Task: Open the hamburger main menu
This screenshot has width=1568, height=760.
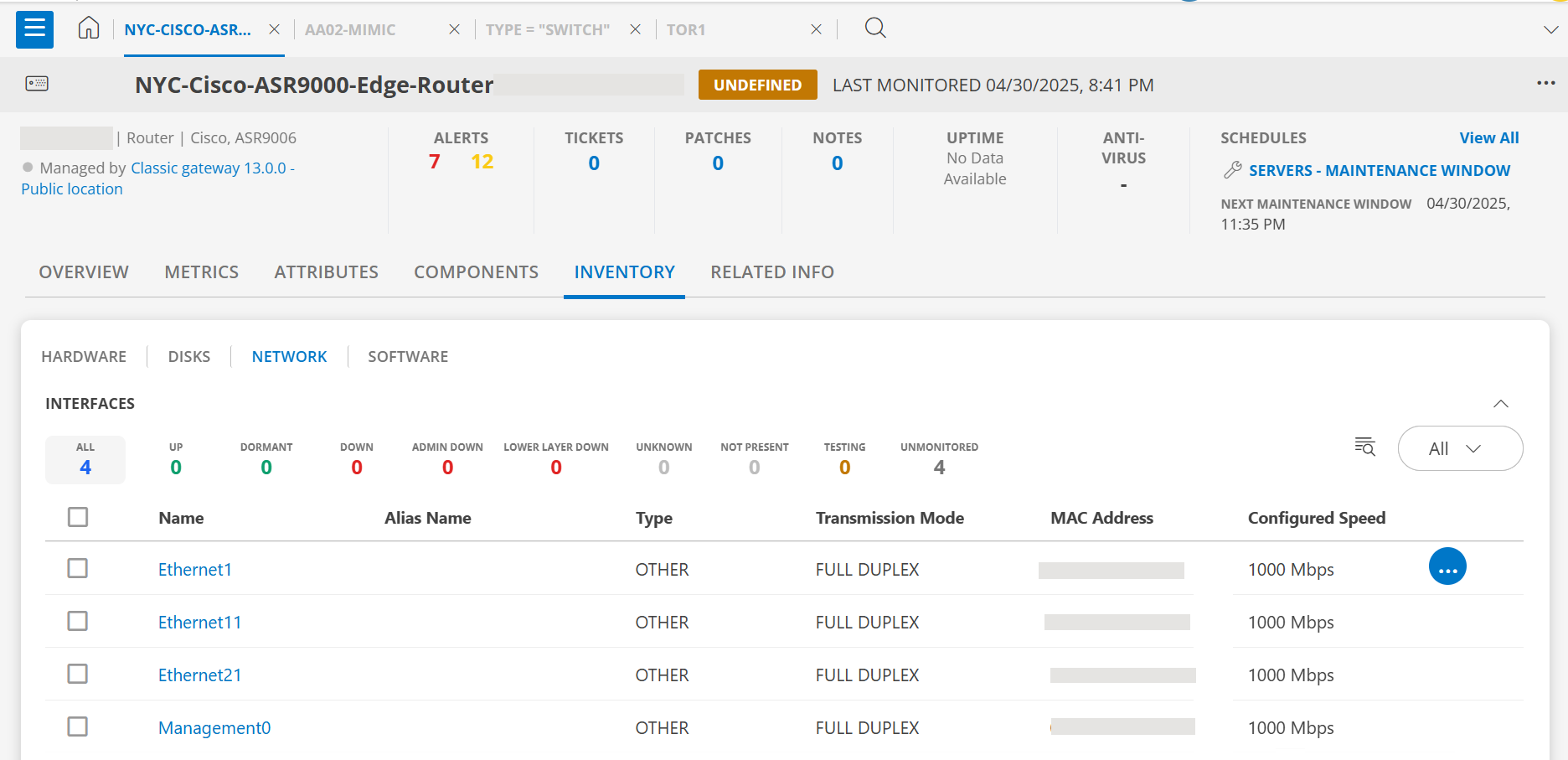Action: 34,29
